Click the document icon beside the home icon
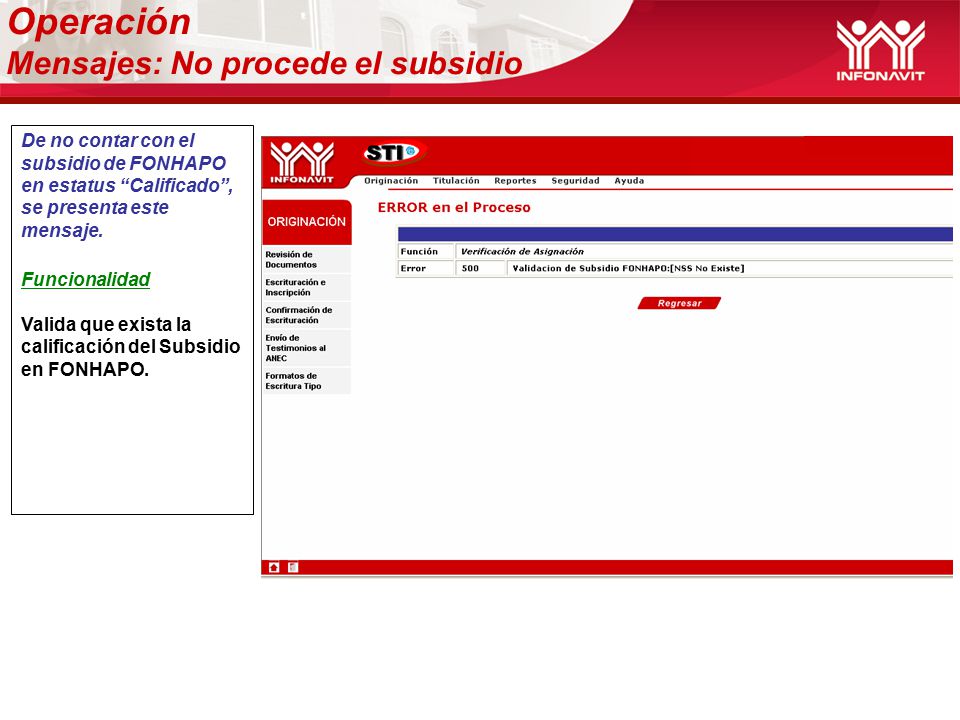Screen dimensions: 960x720 pos(293,568)
